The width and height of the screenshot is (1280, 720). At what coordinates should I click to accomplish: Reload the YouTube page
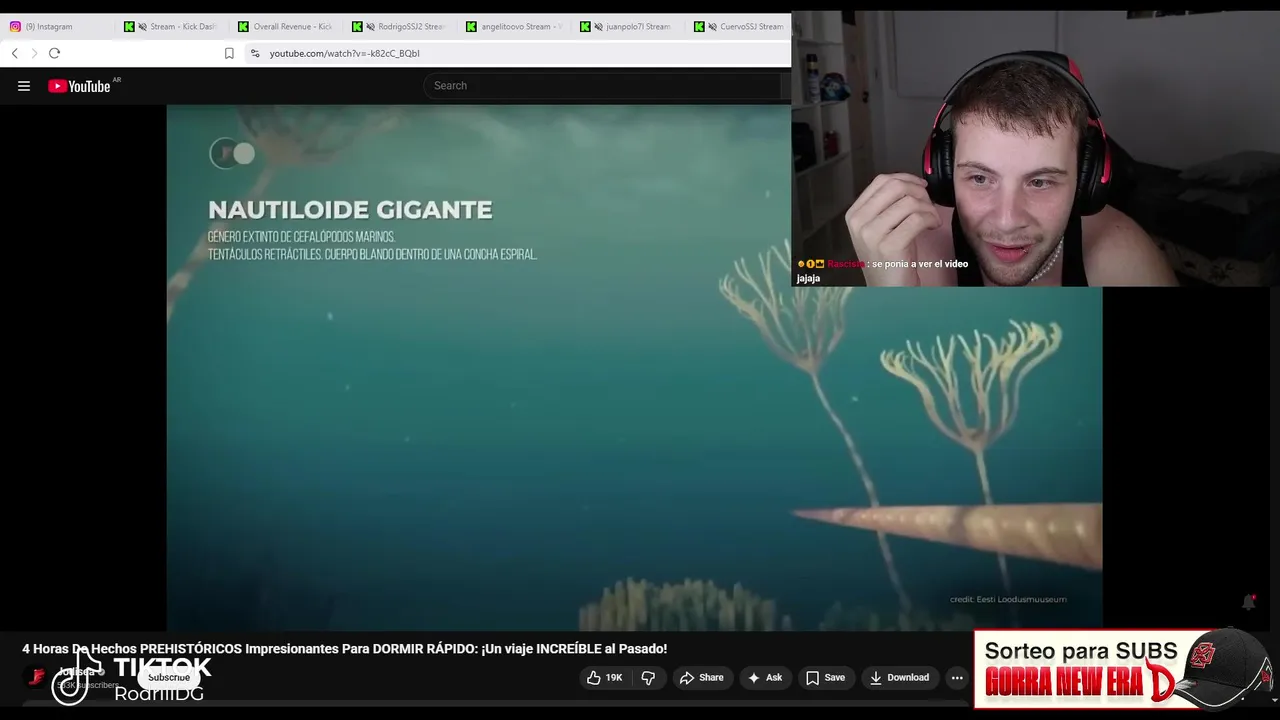54,53
